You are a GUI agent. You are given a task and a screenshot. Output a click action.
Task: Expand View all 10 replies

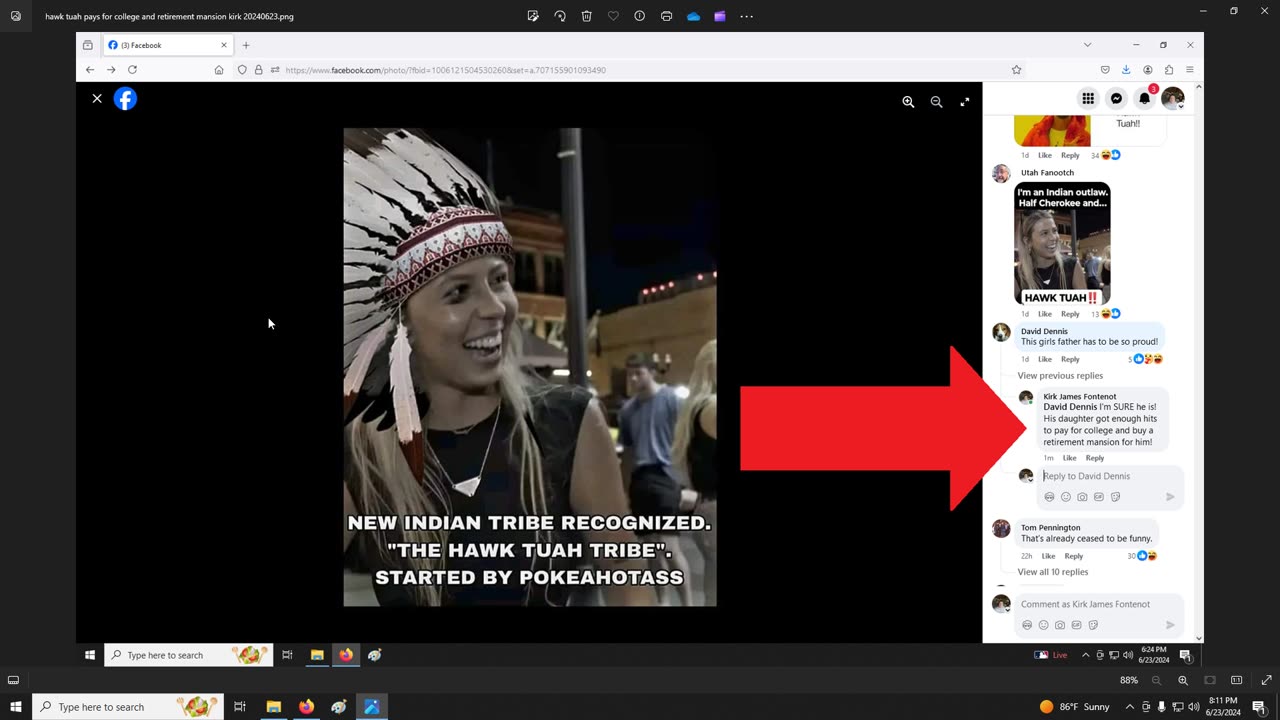tap(1053, 572)
